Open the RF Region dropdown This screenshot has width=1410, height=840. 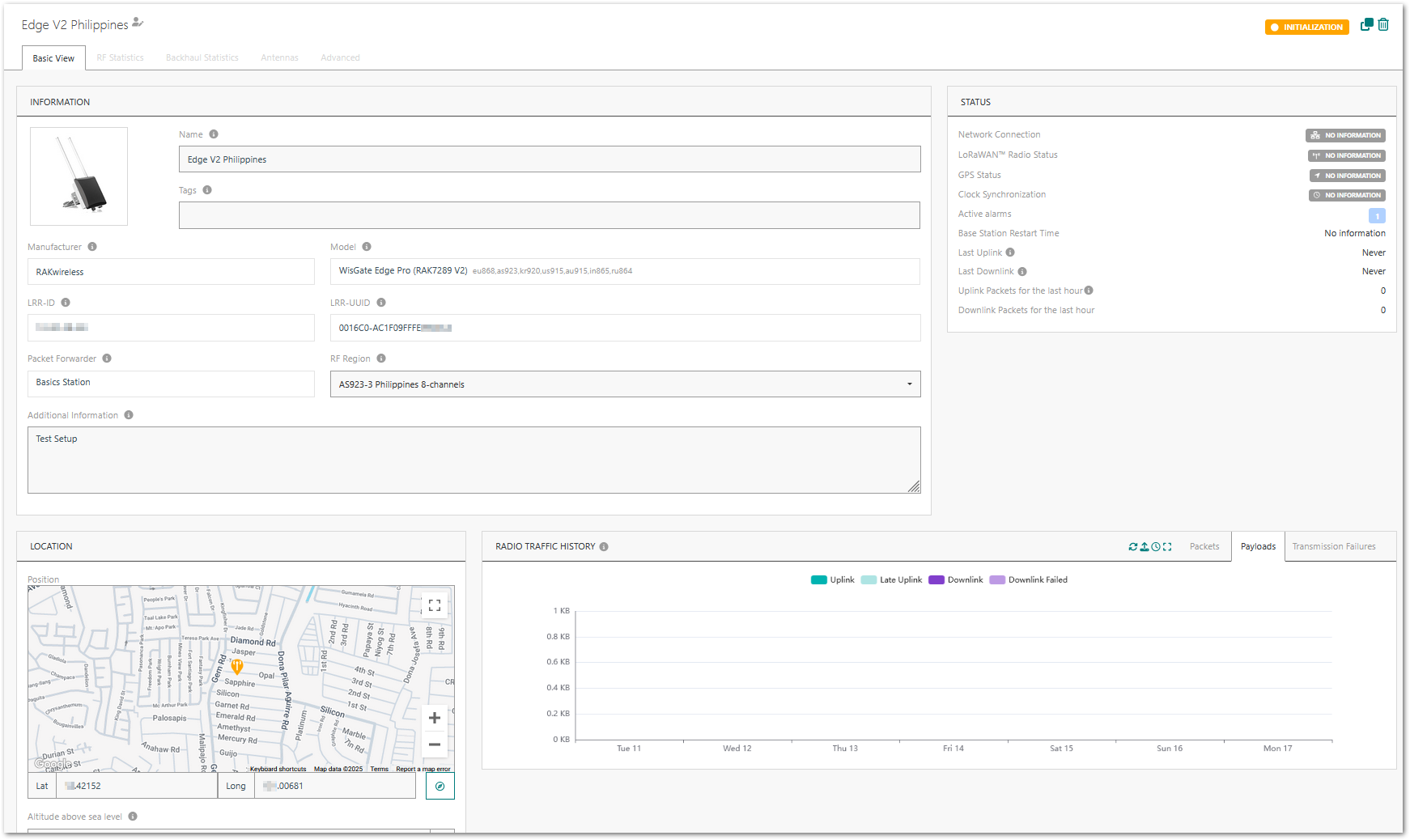coord(625,384)
